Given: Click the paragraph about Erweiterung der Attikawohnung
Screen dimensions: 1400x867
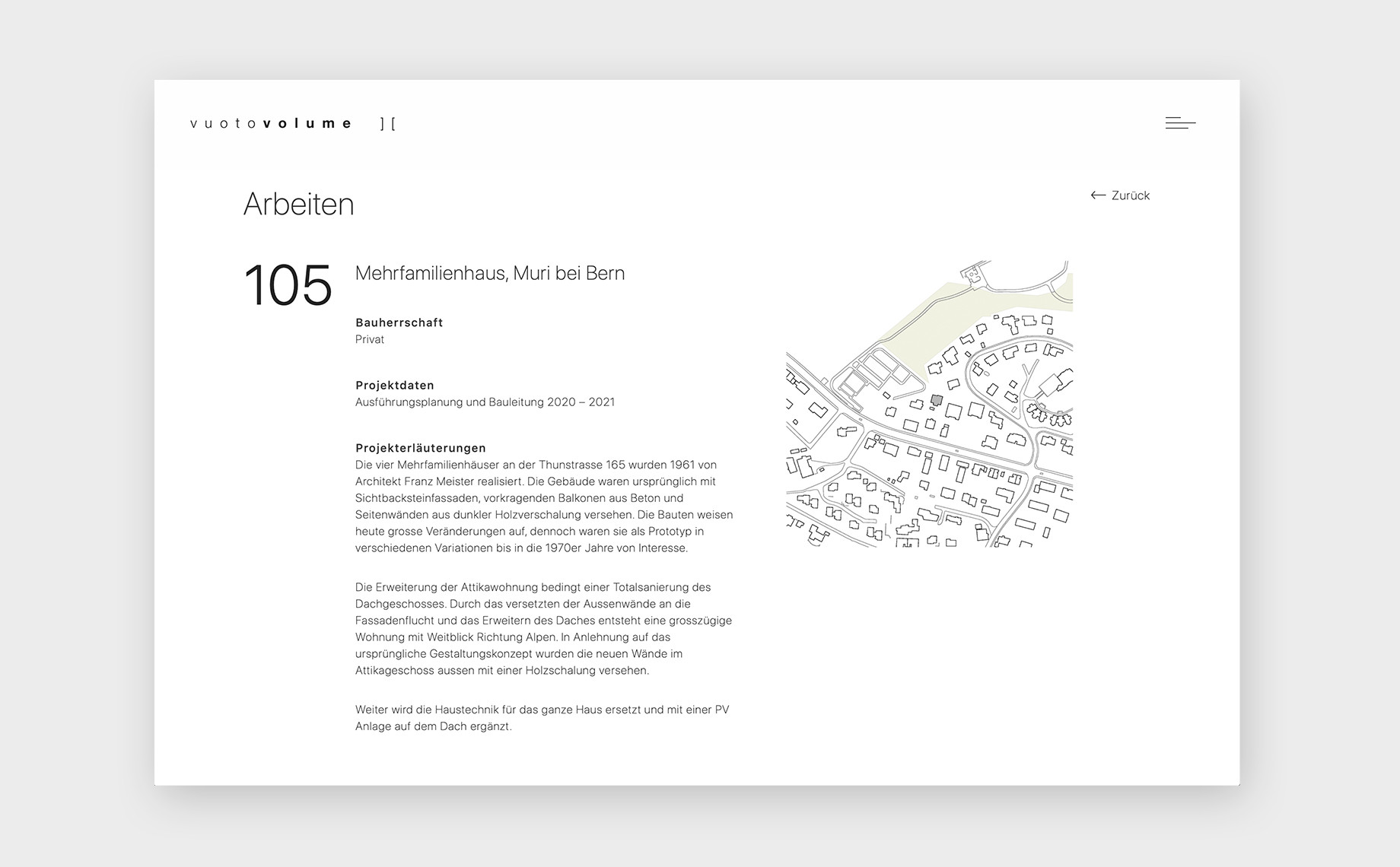Looking at the screenshot, I should [543, 629].
